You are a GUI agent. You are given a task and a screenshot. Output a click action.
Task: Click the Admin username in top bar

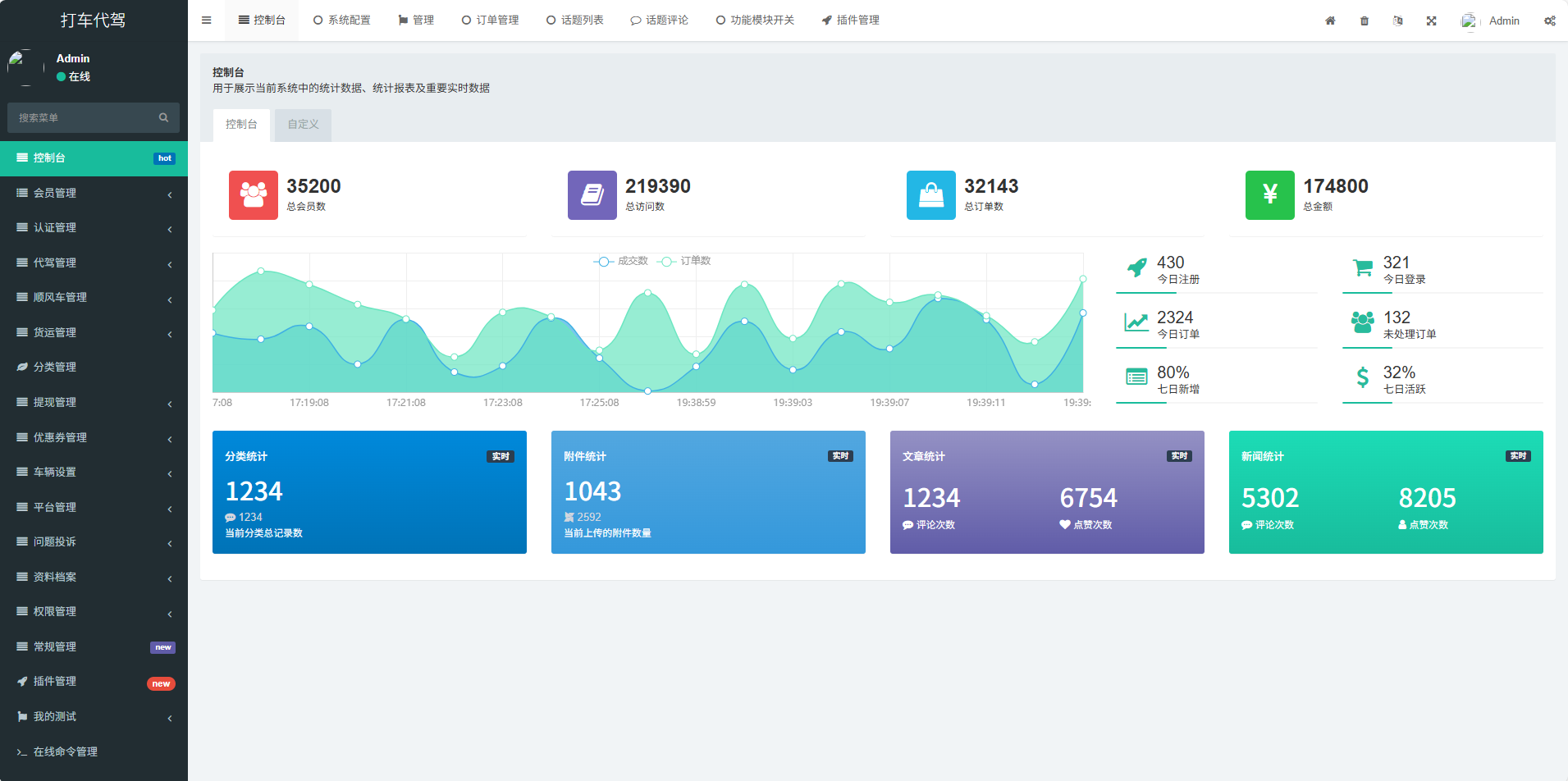tap(1504, 21)
